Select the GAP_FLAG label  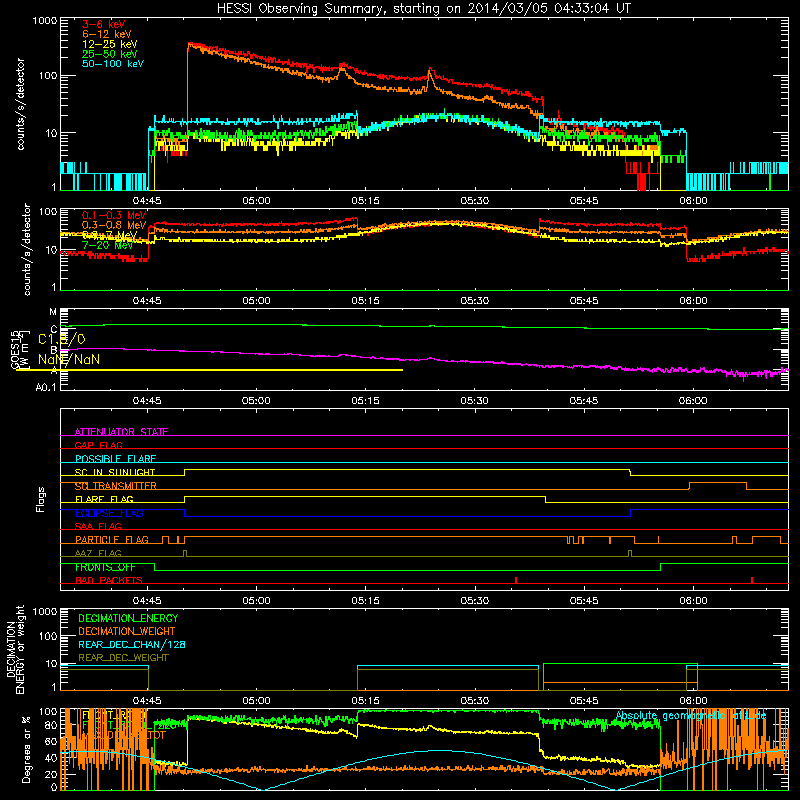coord(98,445)
